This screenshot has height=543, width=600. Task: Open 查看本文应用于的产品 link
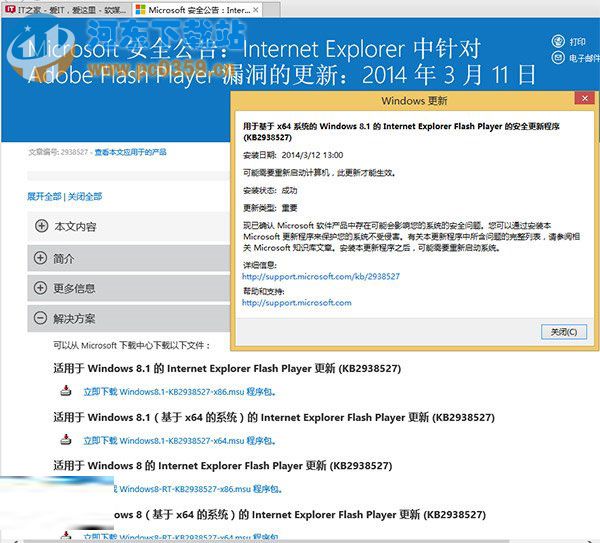point(130,152)
